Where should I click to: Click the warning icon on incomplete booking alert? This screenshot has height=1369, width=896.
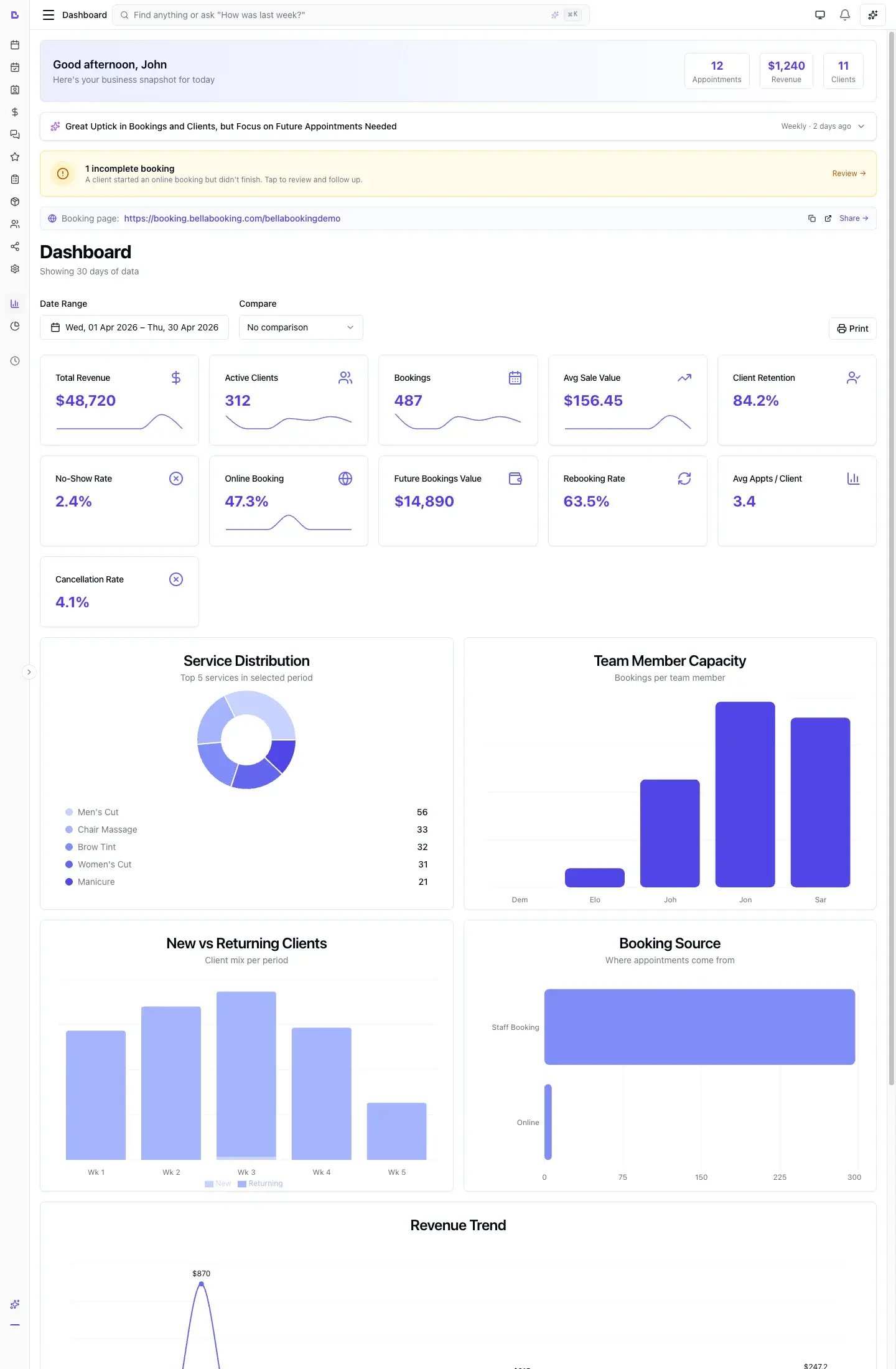[x=63, y=174]
